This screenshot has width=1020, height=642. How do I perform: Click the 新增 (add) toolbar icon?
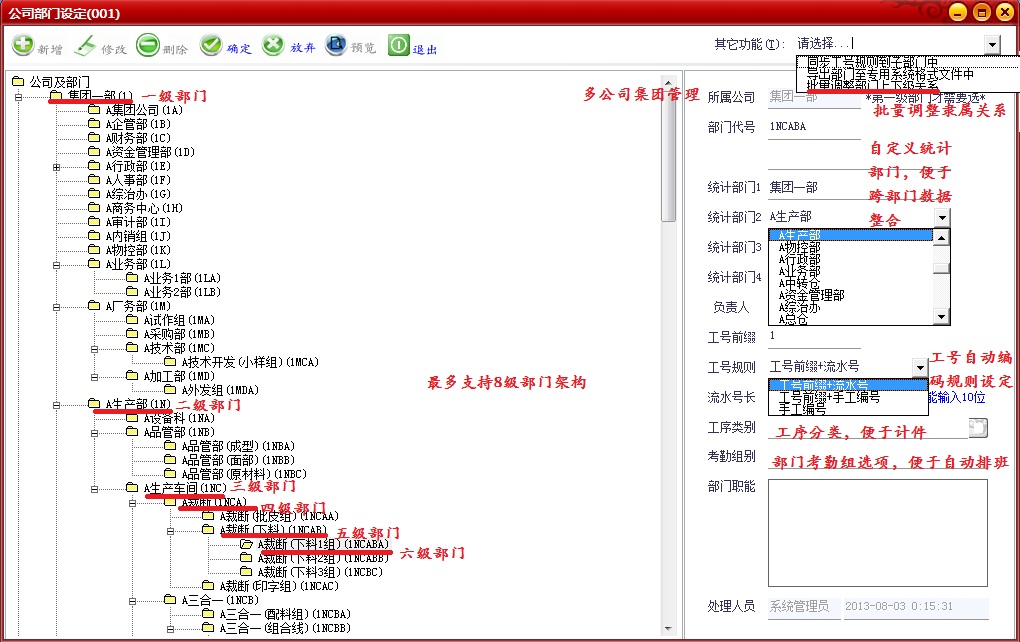point(23,45)
